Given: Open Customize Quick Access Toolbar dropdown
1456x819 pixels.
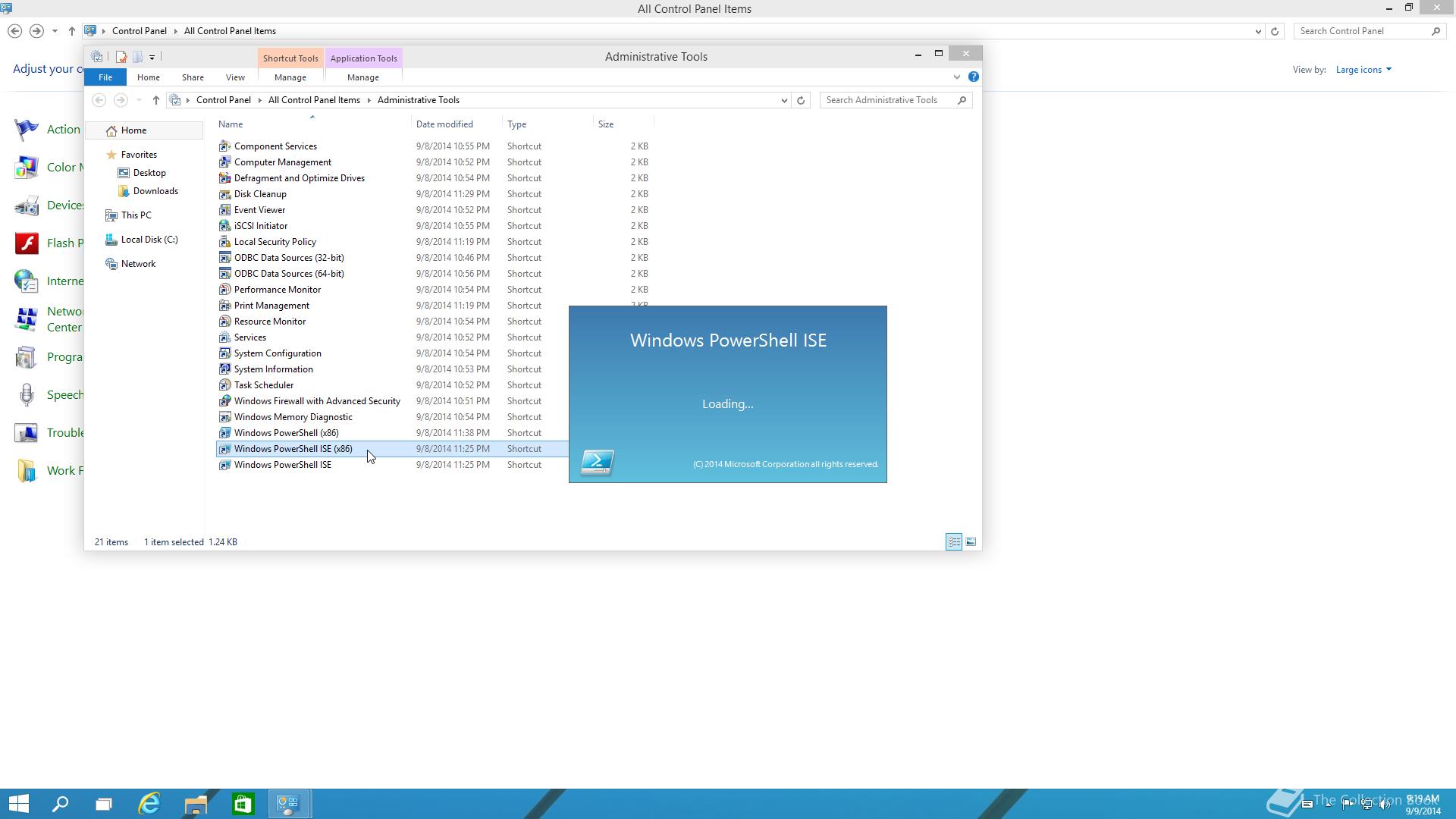Looking at the screenshot, I should click(152, 57).
